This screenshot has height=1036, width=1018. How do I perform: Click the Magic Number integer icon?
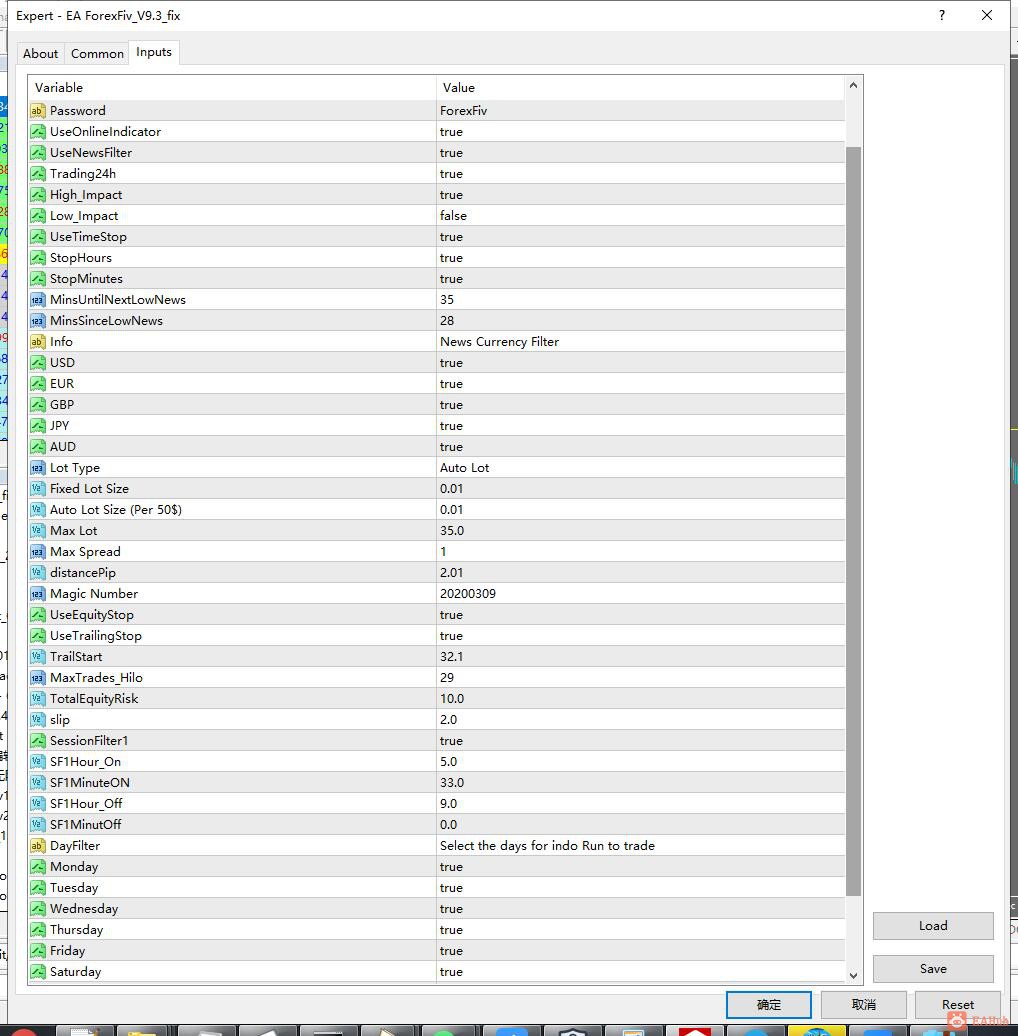tap(38, 594)
